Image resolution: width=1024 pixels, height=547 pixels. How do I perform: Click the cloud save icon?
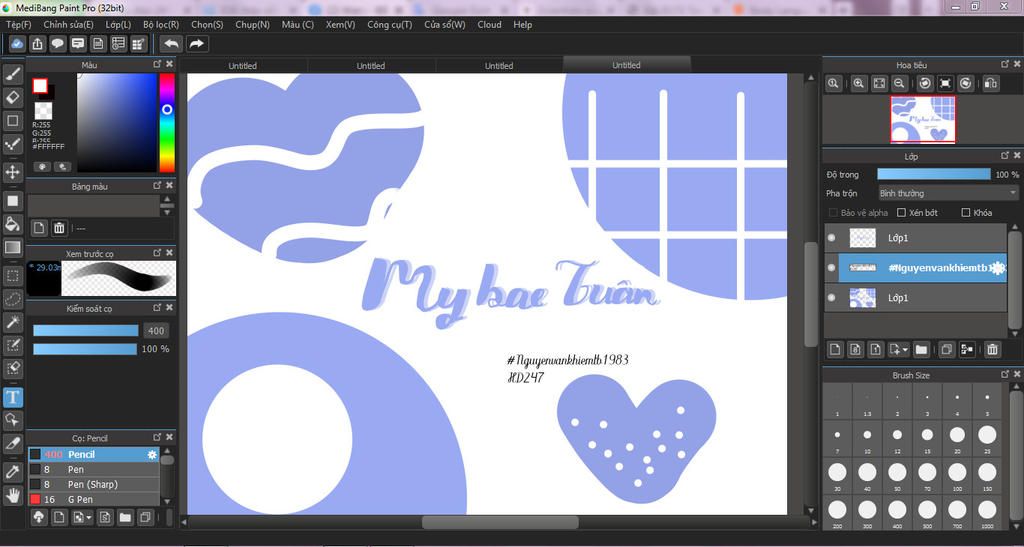18,44
